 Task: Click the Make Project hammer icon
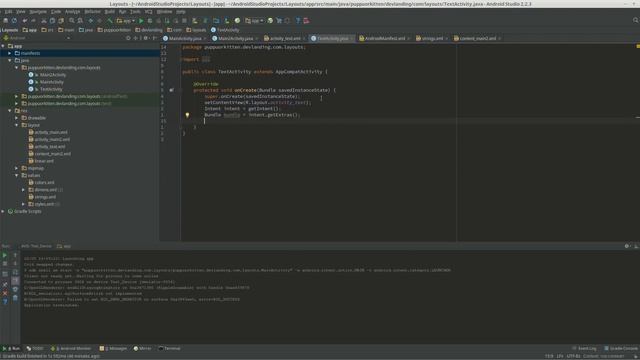tap(110, 20)
